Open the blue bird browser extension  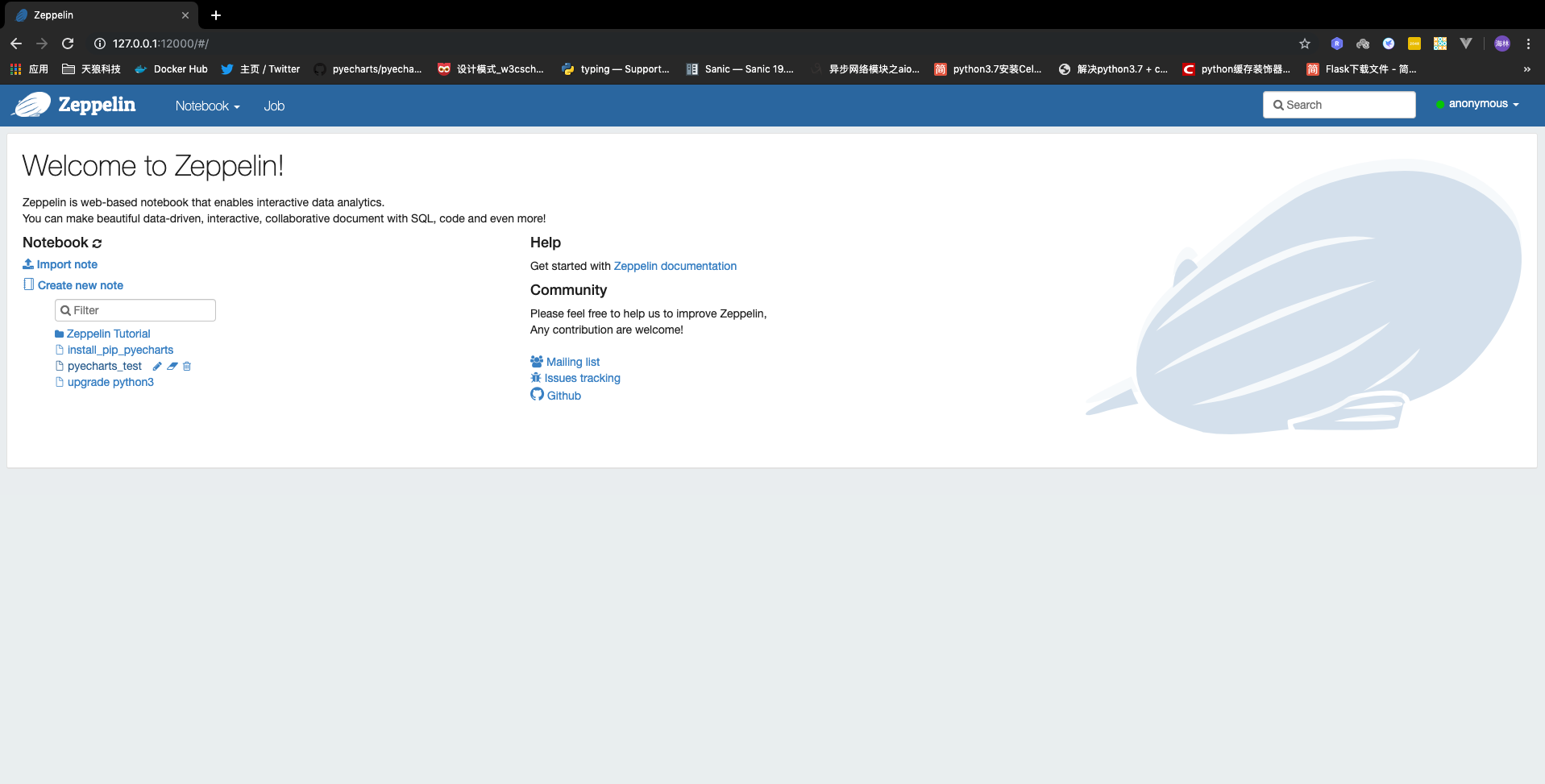point(1389,44)
